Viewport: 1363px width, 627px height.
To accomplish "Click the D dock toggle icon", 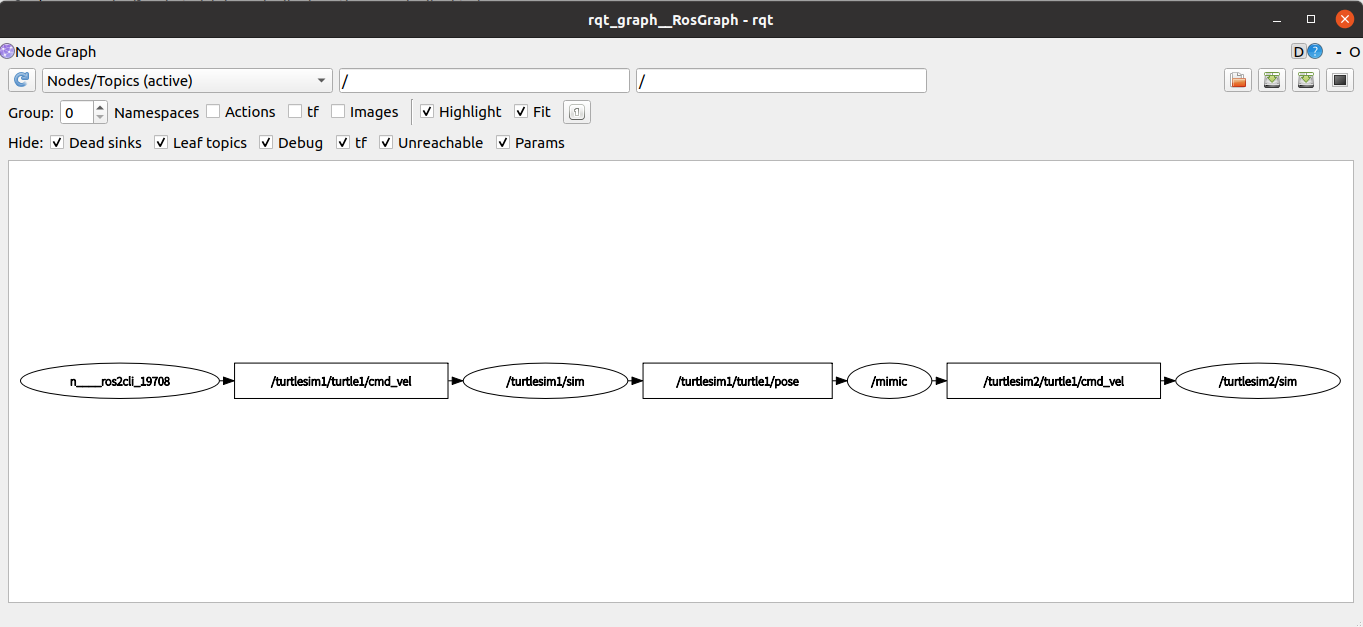I will coord(1298,52).
